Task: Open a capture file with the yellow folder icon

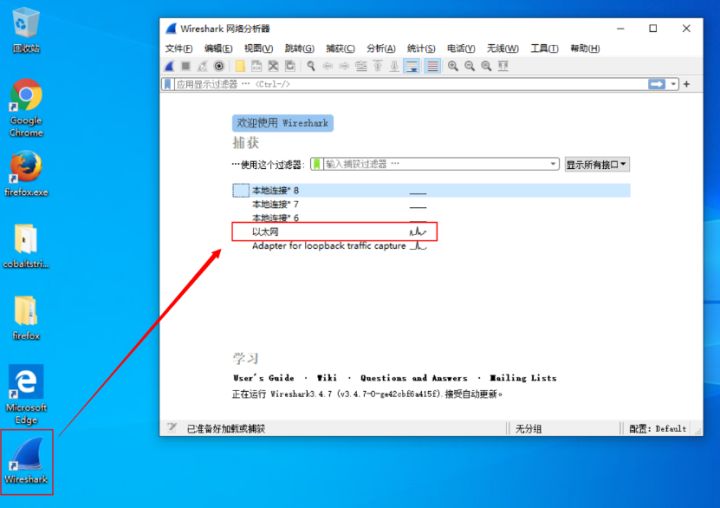Action: pos(240,66)
